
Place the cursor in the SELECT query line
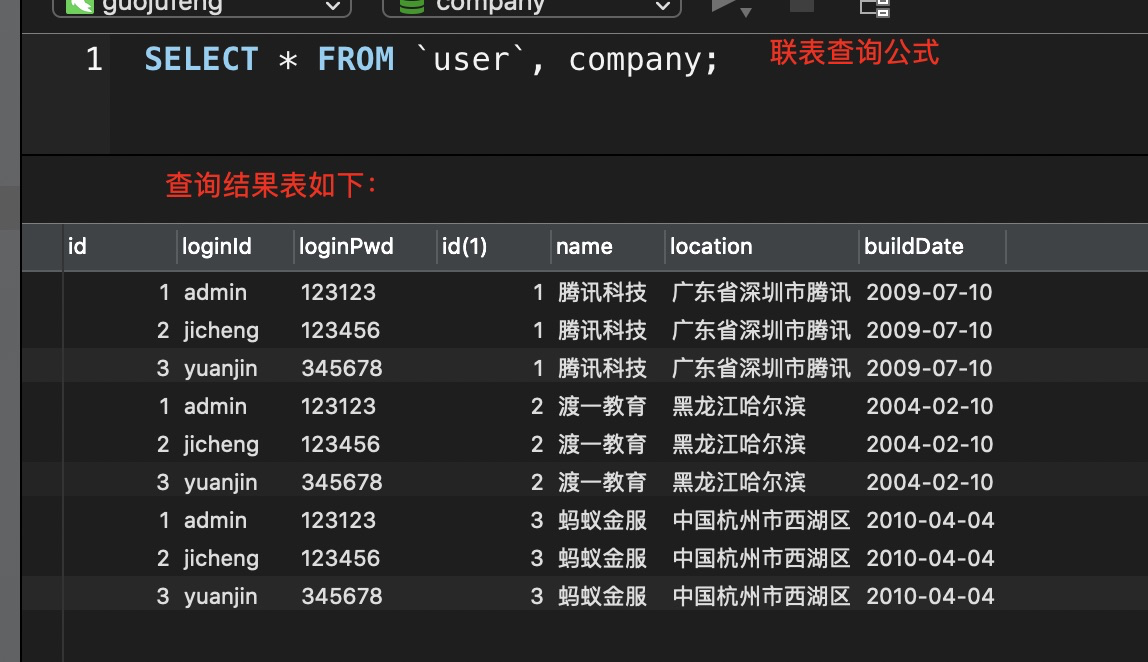(431, 59)
